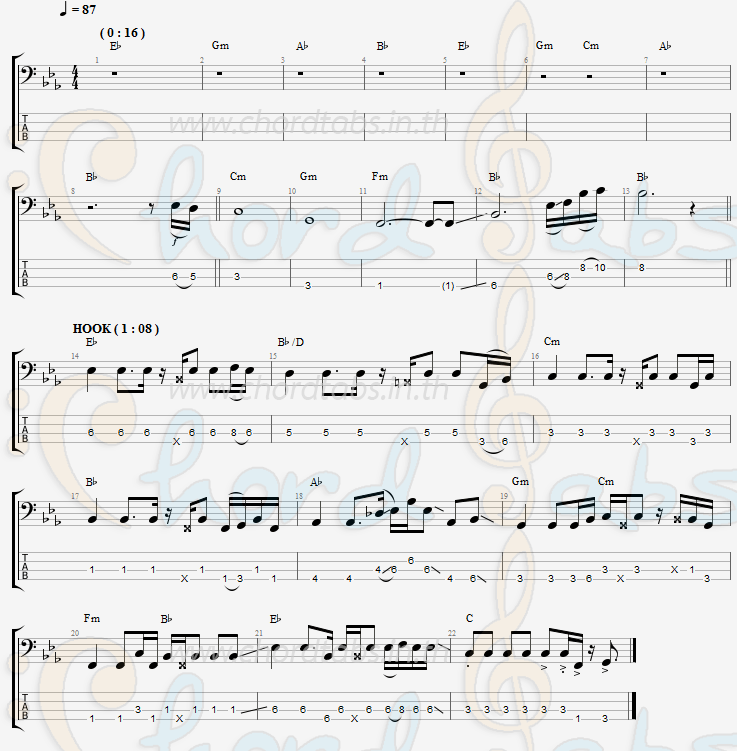Click the TAB clef label on second system
Image resolution: width=737 pixels, height=751 pixels.
coord(24,273)
